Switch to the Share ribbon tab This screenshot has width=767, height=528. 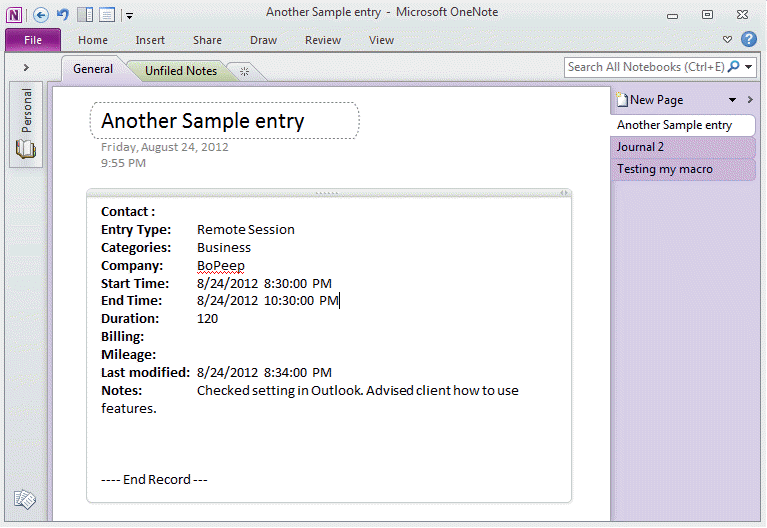[207, 40]
